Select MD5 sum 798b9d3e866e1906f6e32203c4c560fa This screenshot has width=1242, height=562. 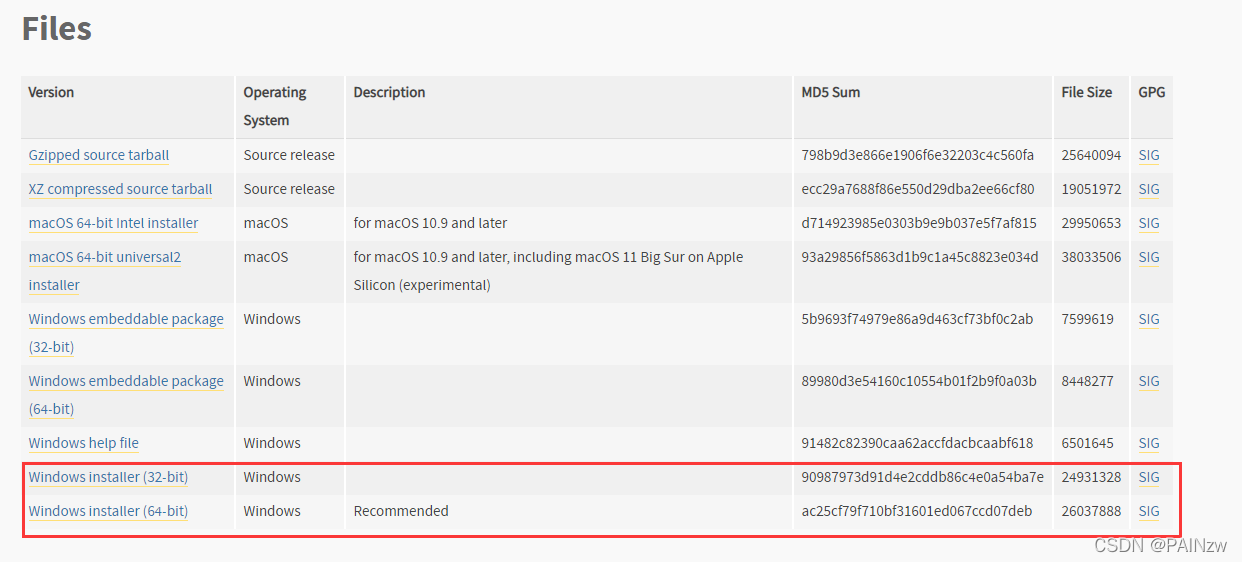point(918,155)
